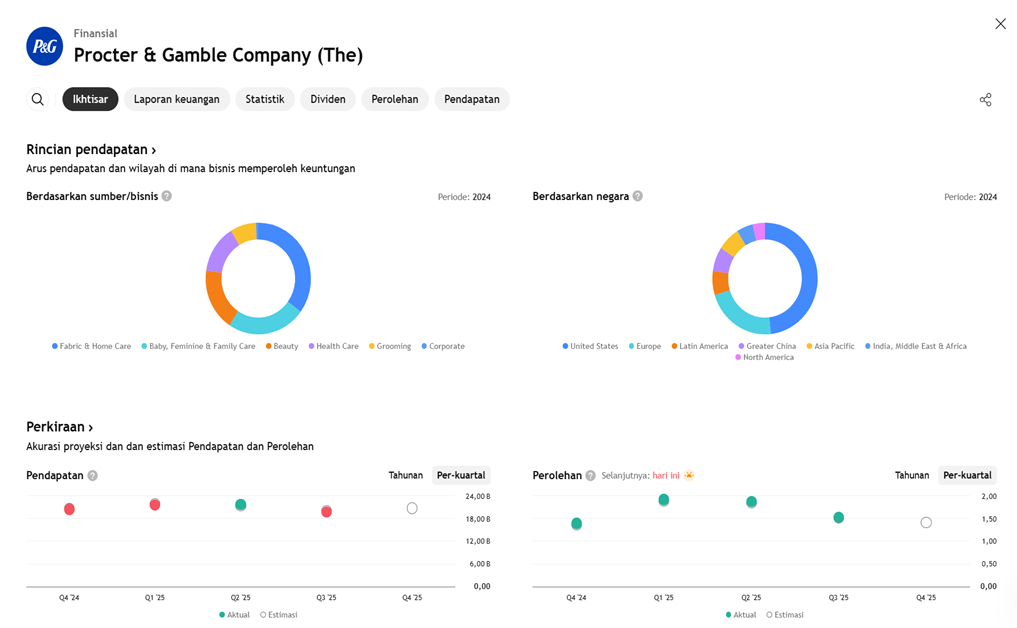Toggle the North America legend item
1017x628 pixels.
tap(765, 357)
